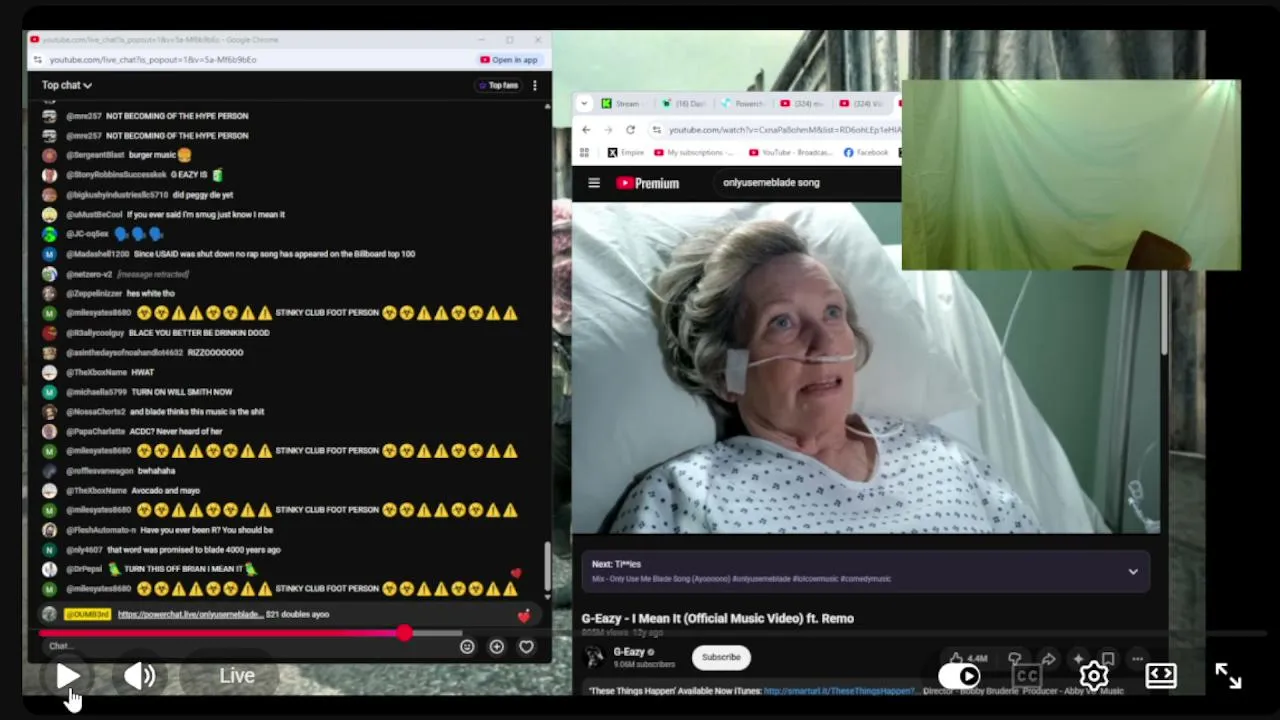Switch to the first (324) YouTube tab
1280x720 pixels.
(803, 104)
